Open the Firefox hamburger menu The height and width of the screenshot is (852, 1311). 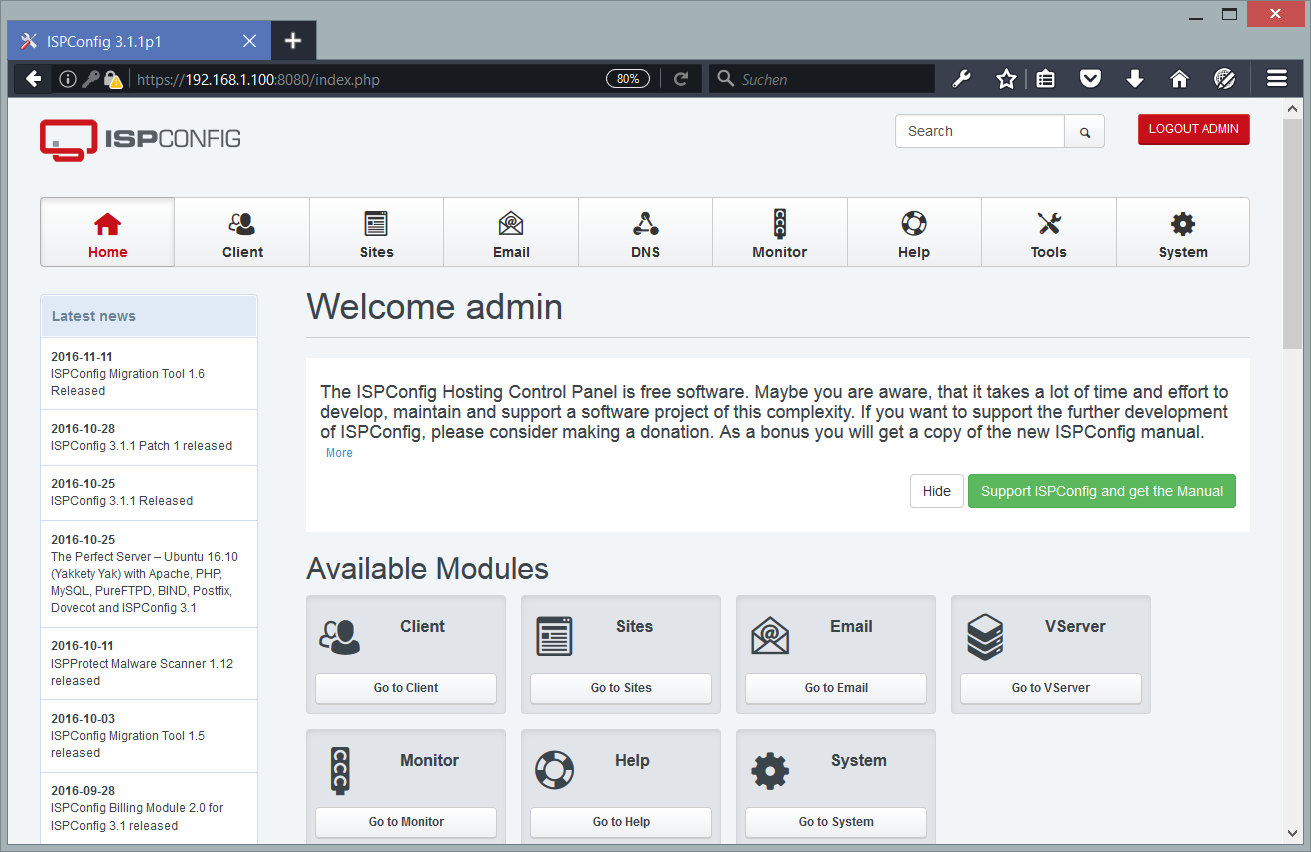[x=1277, y=79]
